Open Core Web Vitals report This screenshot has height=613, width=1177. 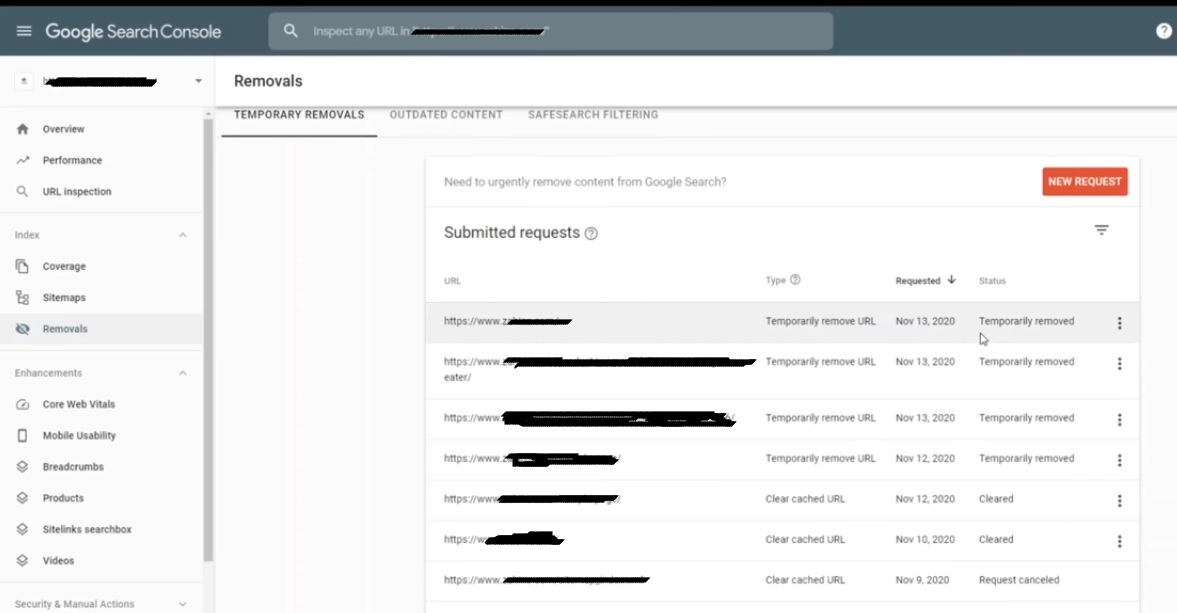(77, 404)
